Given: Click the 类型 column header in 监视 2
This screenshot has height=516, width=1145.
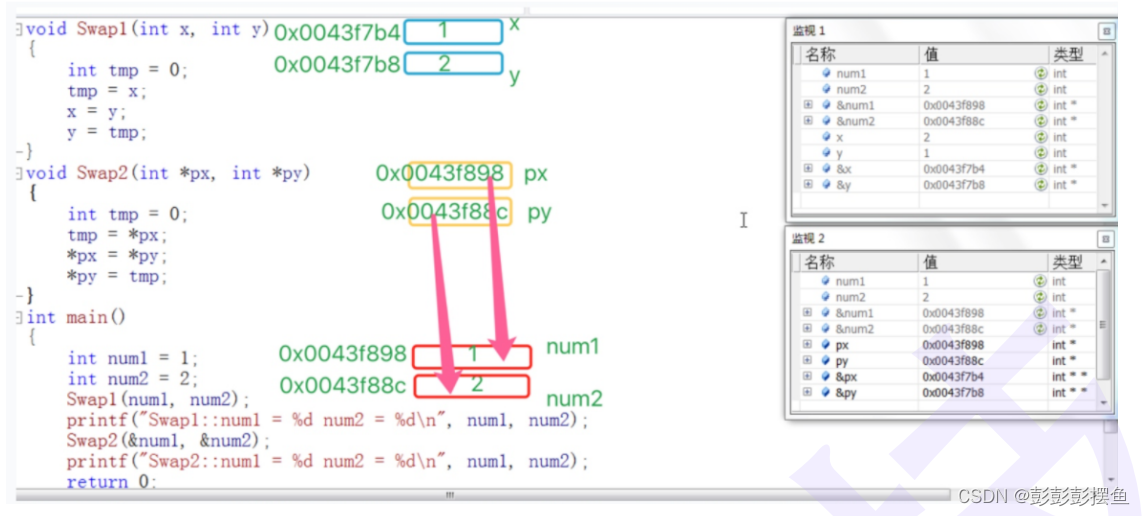Looking at the screenshot, I should pos(1072,262).
